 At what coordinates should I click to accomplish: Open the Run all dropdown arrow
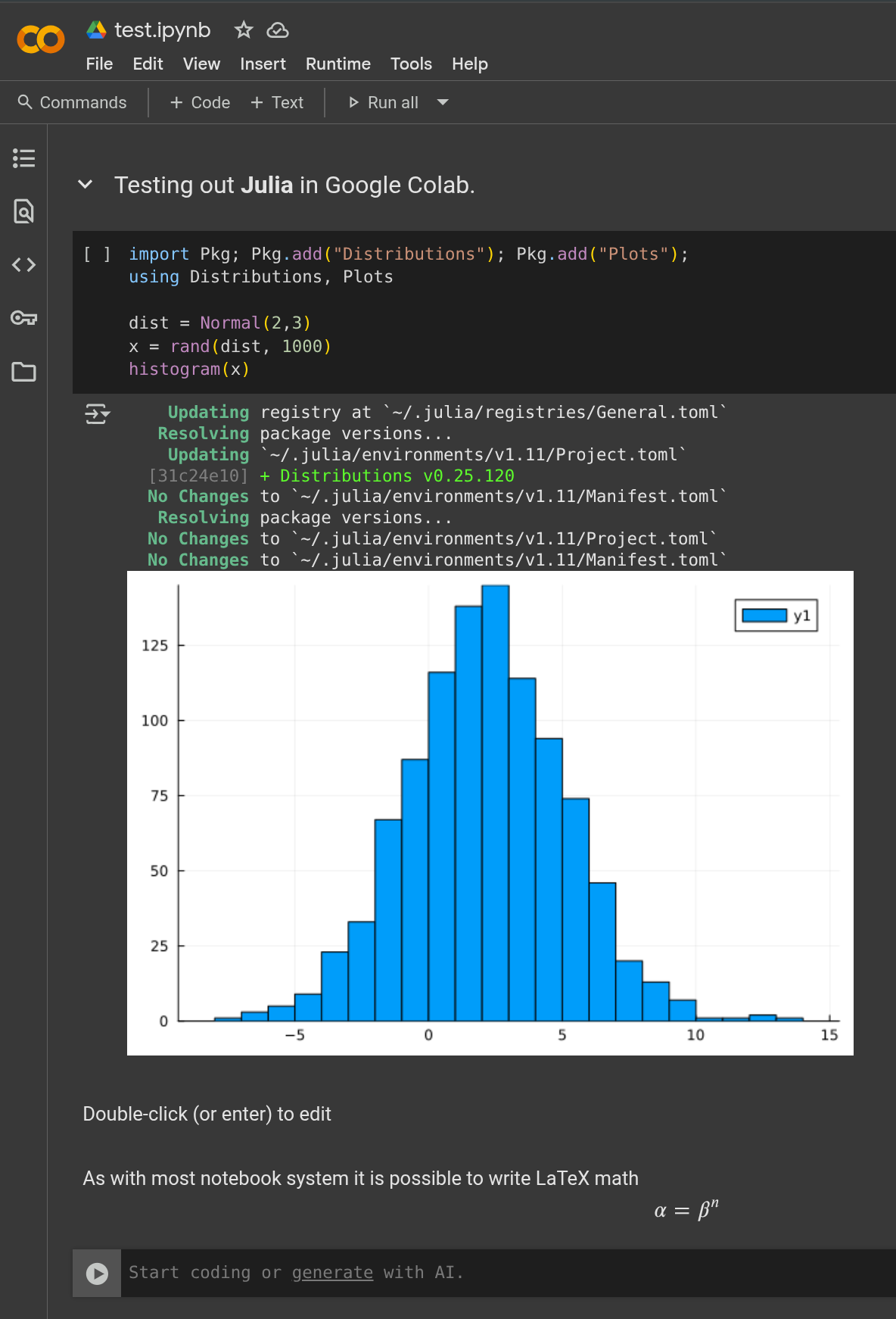click(443, 102)
